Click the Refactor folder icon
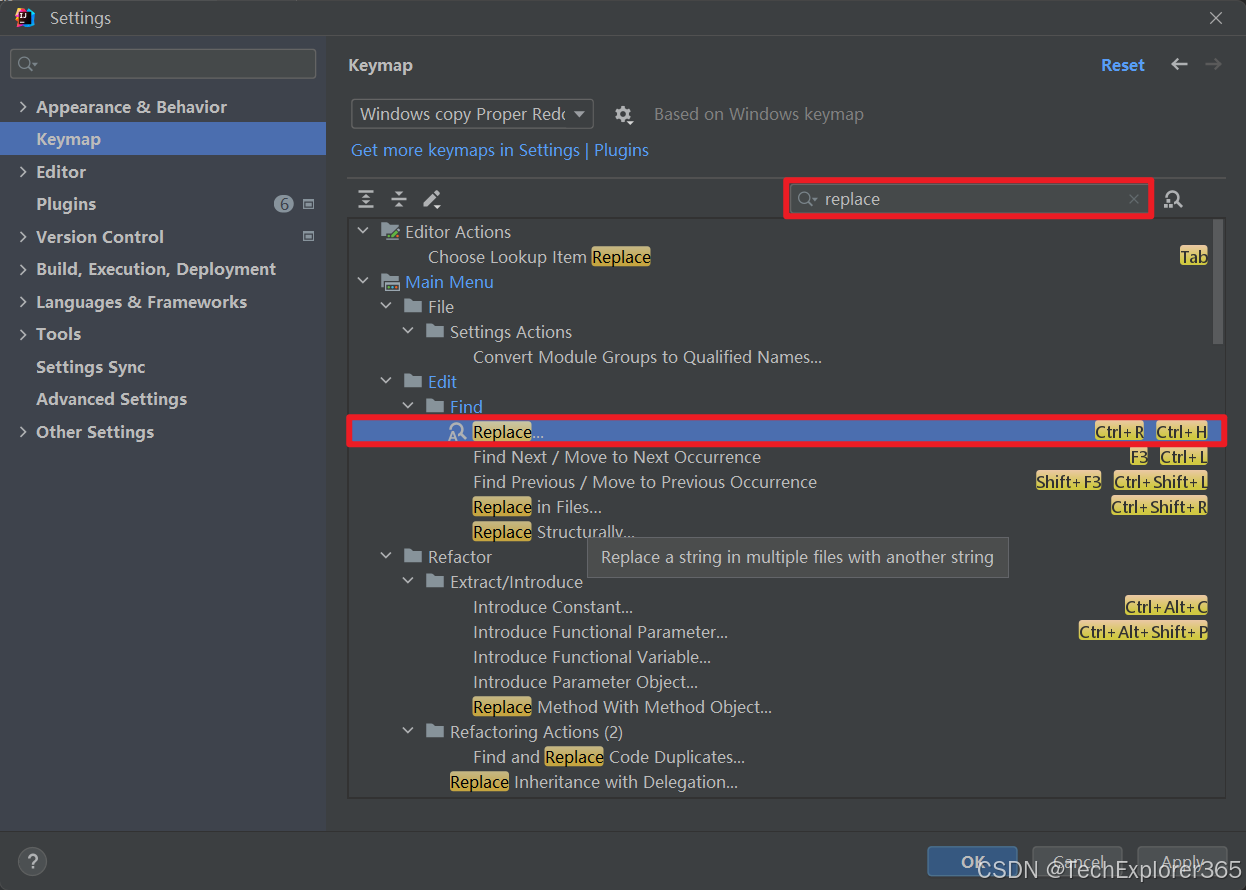 click(413, 556)
